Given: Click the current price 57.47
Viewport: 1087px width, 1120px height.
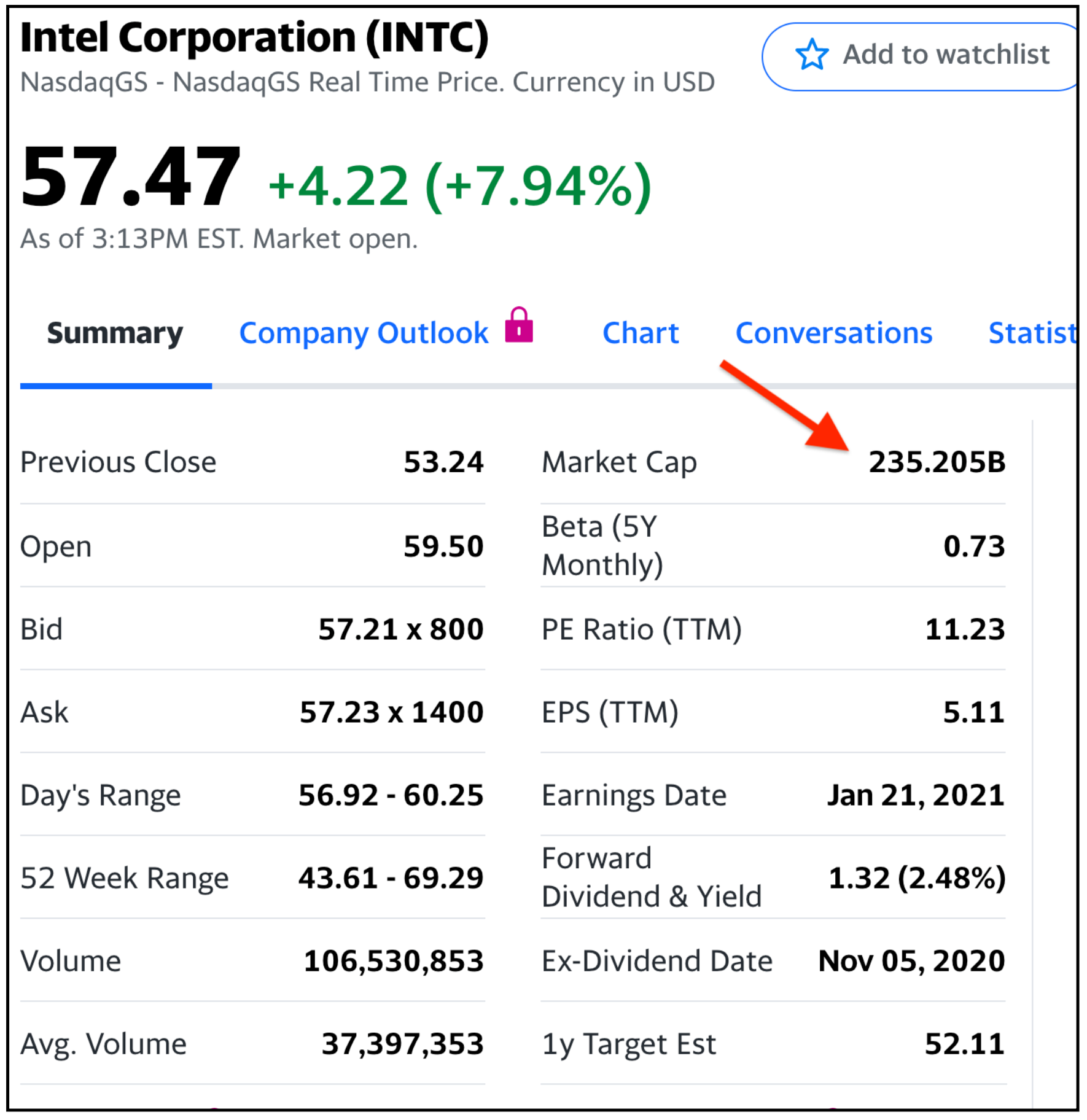Looking at the screenshot, I should pos(130,177).
